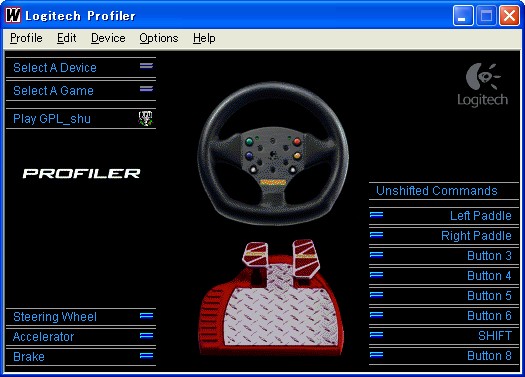The height and width of the screenshot is (377, 525).
Task: Click the green button on the wheel
Action: click(x=249, y=142)
